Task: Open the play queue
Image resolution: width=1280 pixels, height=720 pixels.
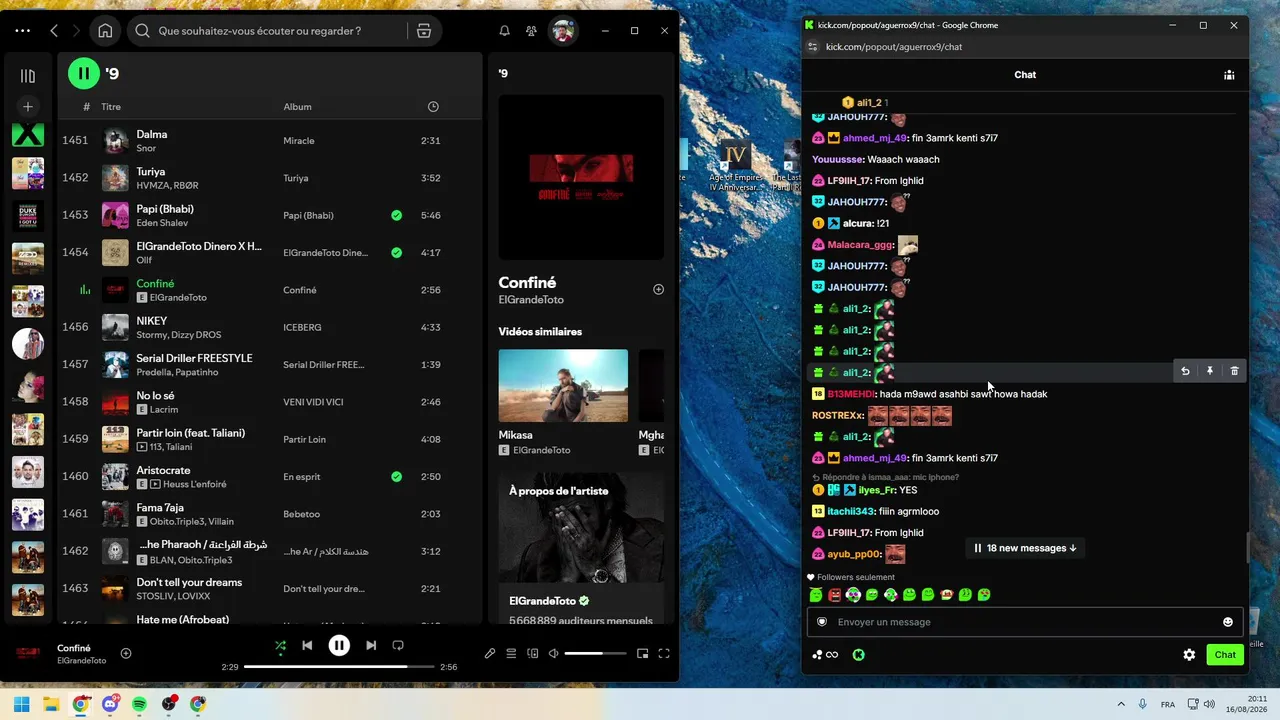Action: (511, 654)
